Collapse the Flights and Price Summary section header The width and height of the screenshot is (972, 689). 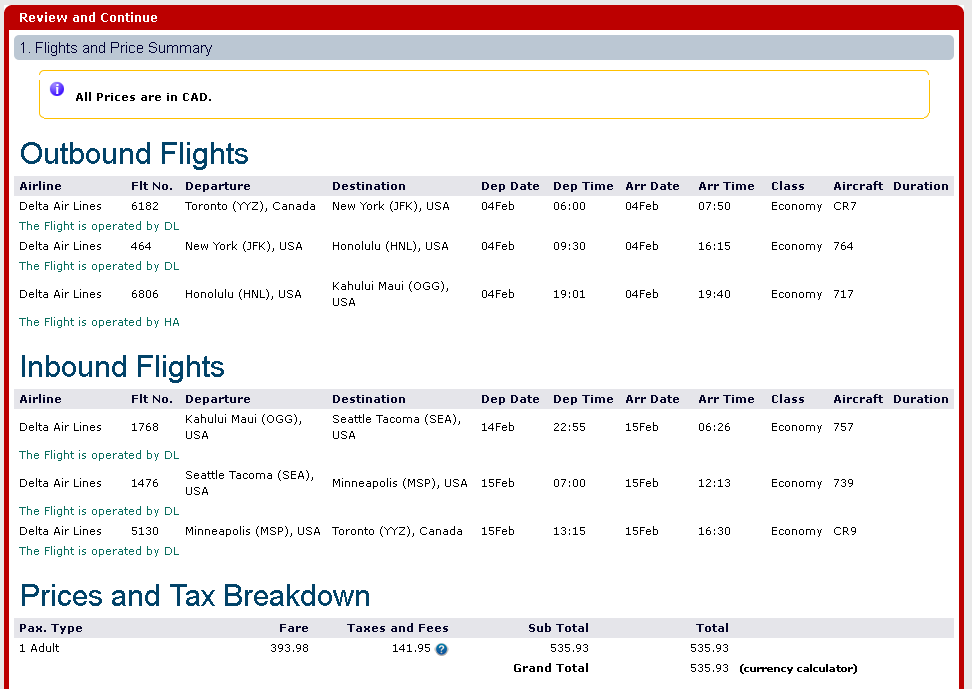pyautogui.click(x=116, y=48)
